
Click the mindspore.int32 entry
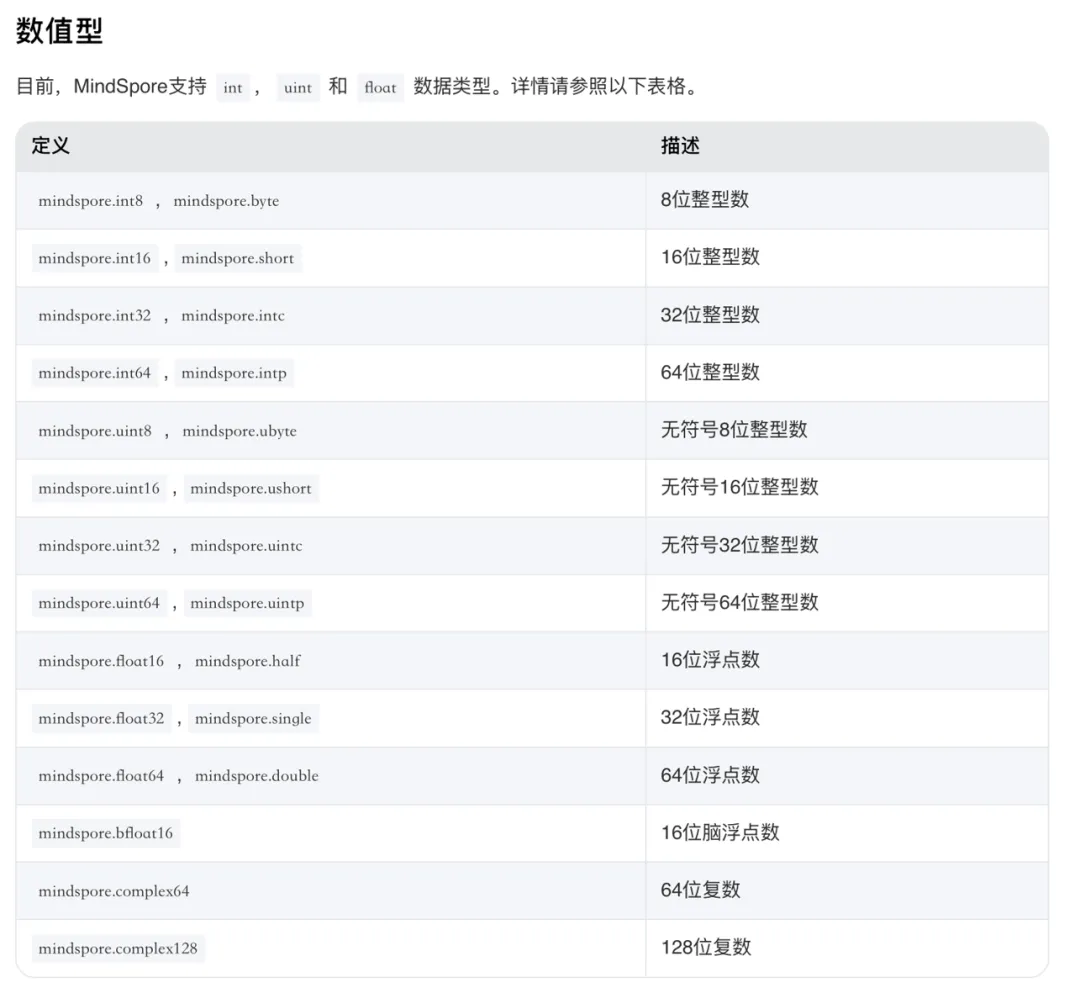tap(95, 316)
